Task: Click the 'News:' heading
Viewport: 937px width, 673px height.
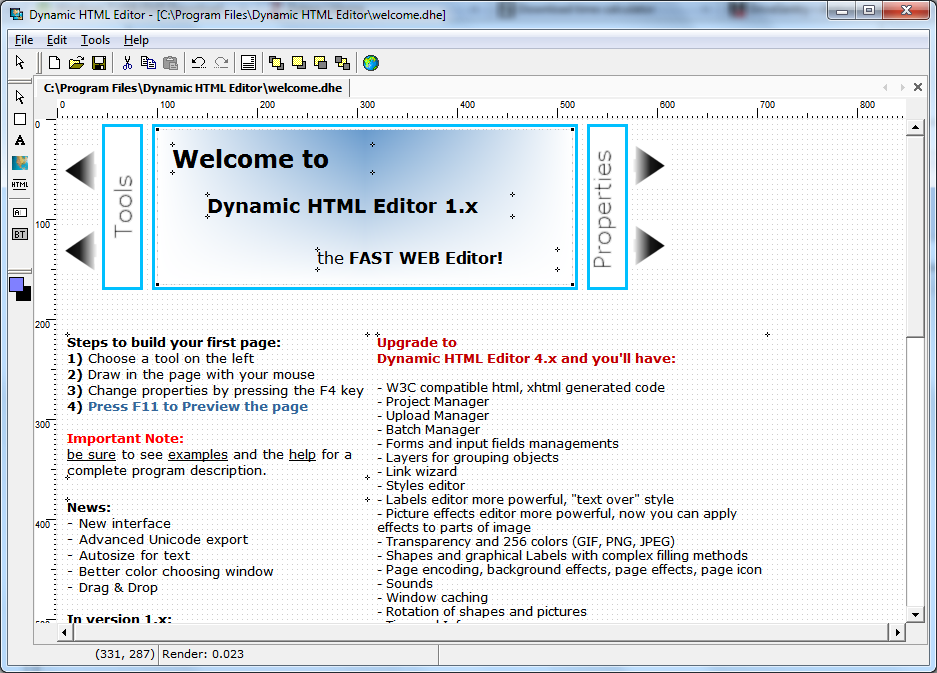Action: (89, 507)
